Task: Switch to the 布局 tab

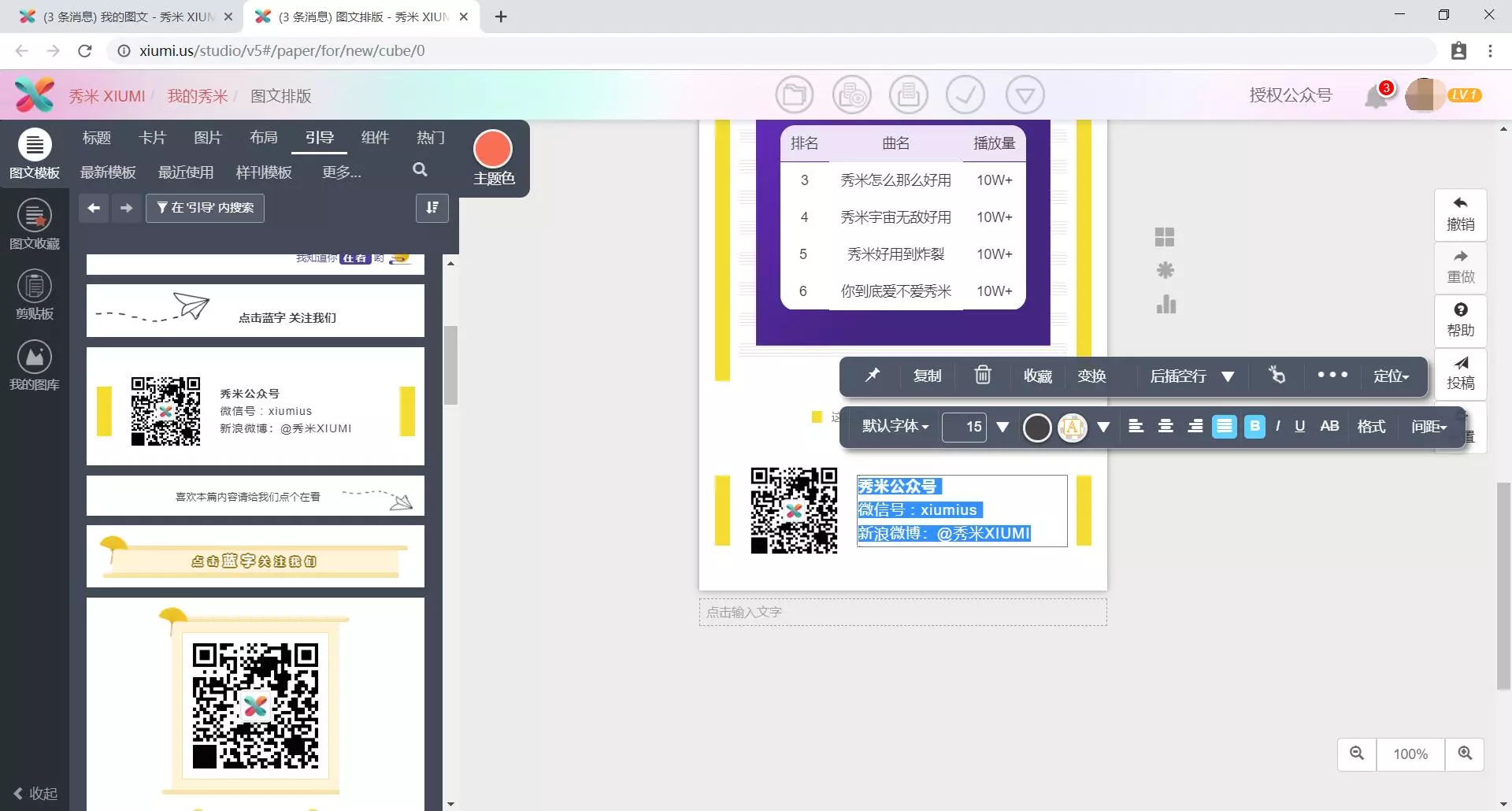Action: pyautogui.click(x=264, y=138)
